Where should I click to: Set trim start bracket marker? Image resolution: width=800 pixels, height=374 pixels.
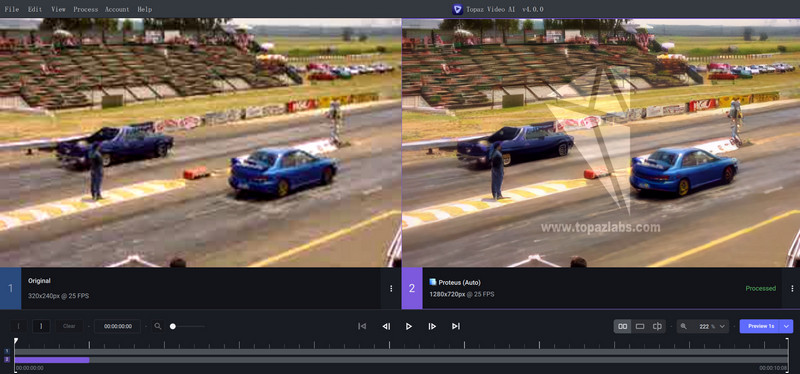(x=19, y=326)
